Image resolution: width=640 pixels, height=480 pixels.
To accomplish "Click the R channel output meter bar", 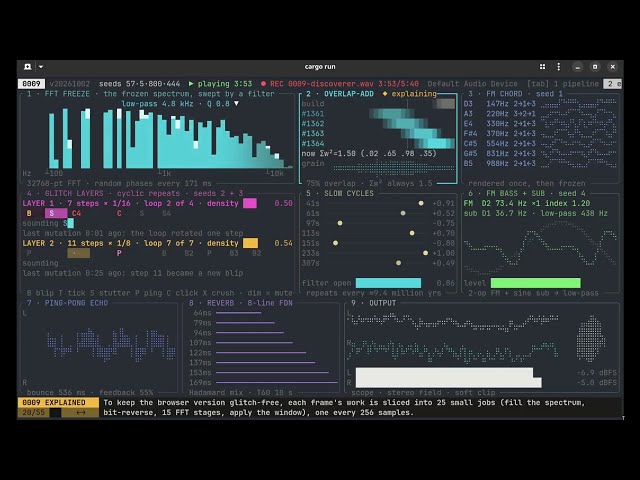I will 449,382.
